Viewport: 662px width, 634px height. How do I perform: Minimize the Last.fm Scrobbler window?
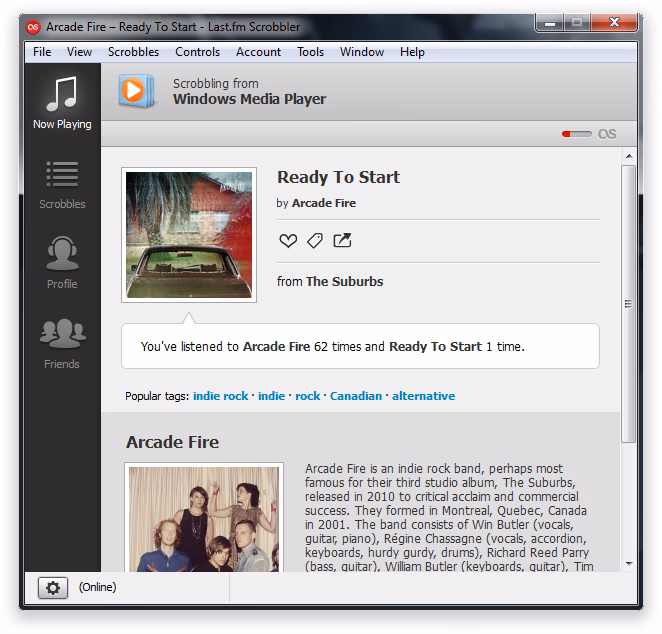(x=550, y=23)
